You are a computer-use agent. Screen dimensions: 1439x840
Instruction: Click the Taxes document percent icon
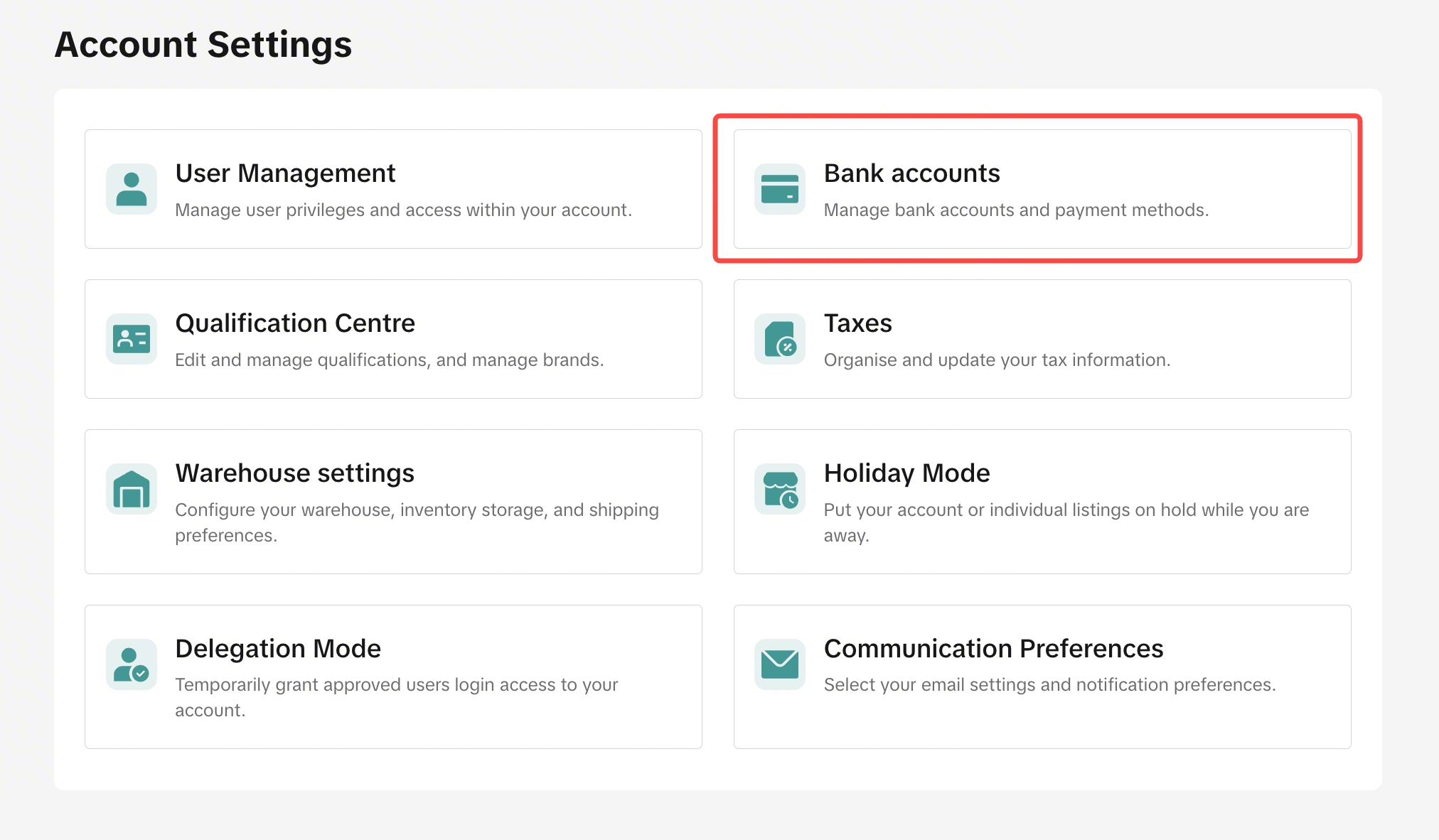pos(780,339)
